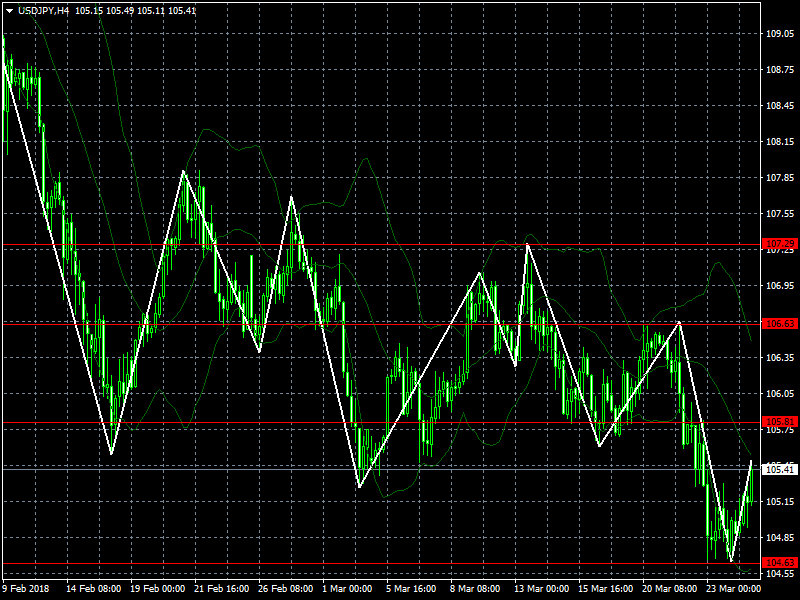Click the 107.55 price axis value
The image size is (800, 600).
click(780, 214)
